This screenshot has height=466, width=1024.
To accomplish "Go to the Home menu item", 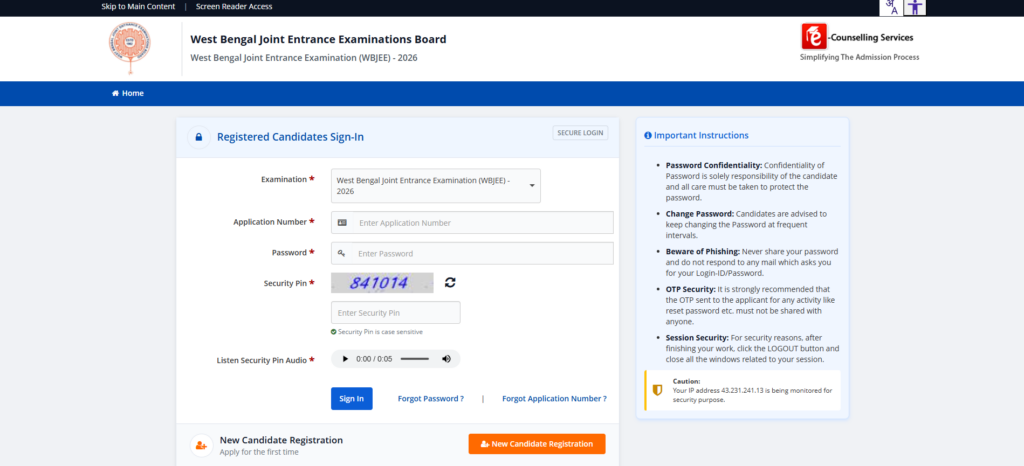I will [127, 93].
